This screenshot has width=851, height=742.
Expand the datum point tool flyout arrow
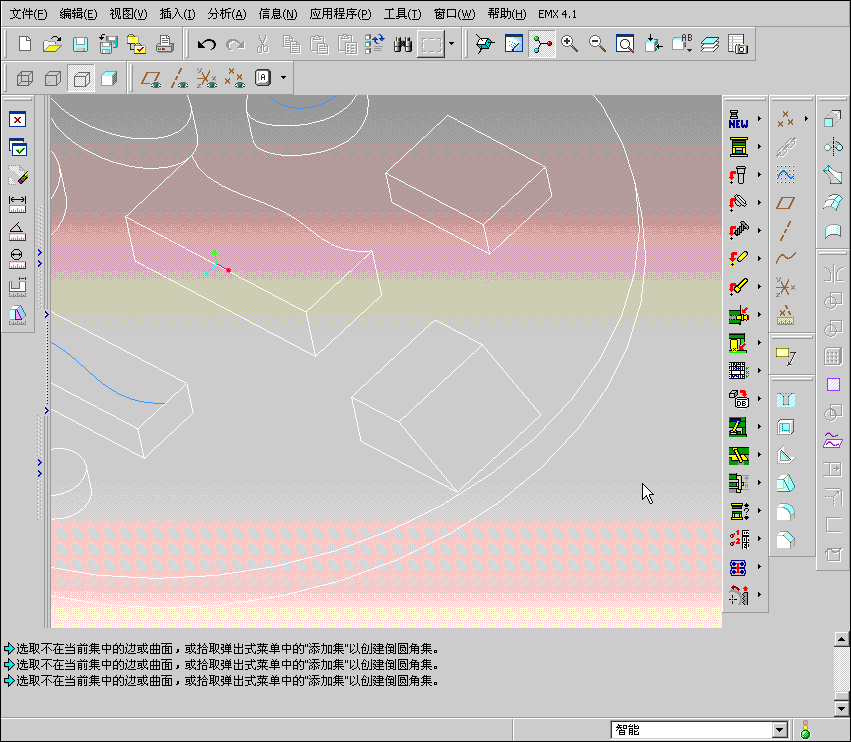807,119
